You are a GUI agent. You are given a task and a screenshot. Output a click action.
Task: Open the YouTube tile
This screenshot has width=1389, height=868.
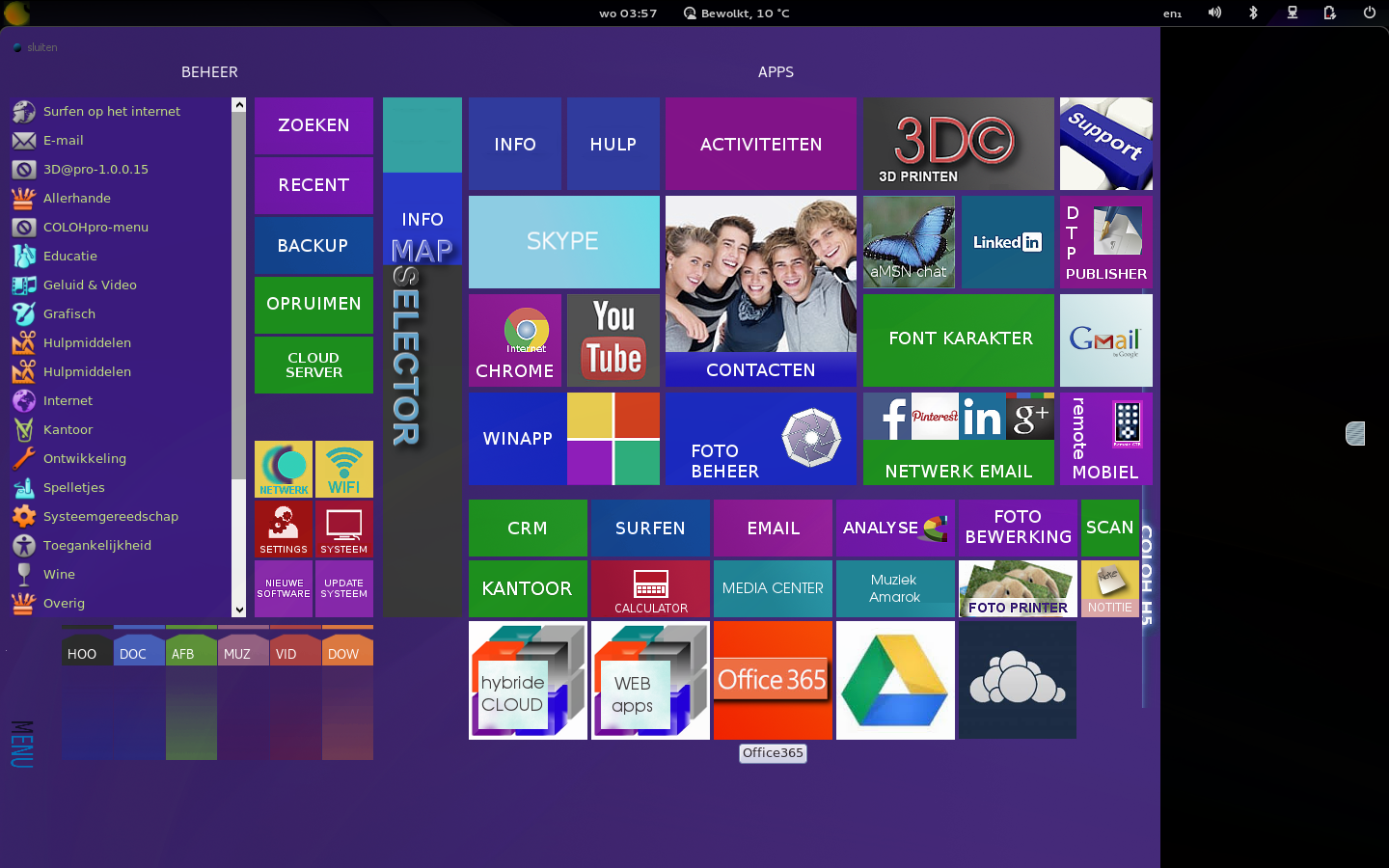click(613, 340)
